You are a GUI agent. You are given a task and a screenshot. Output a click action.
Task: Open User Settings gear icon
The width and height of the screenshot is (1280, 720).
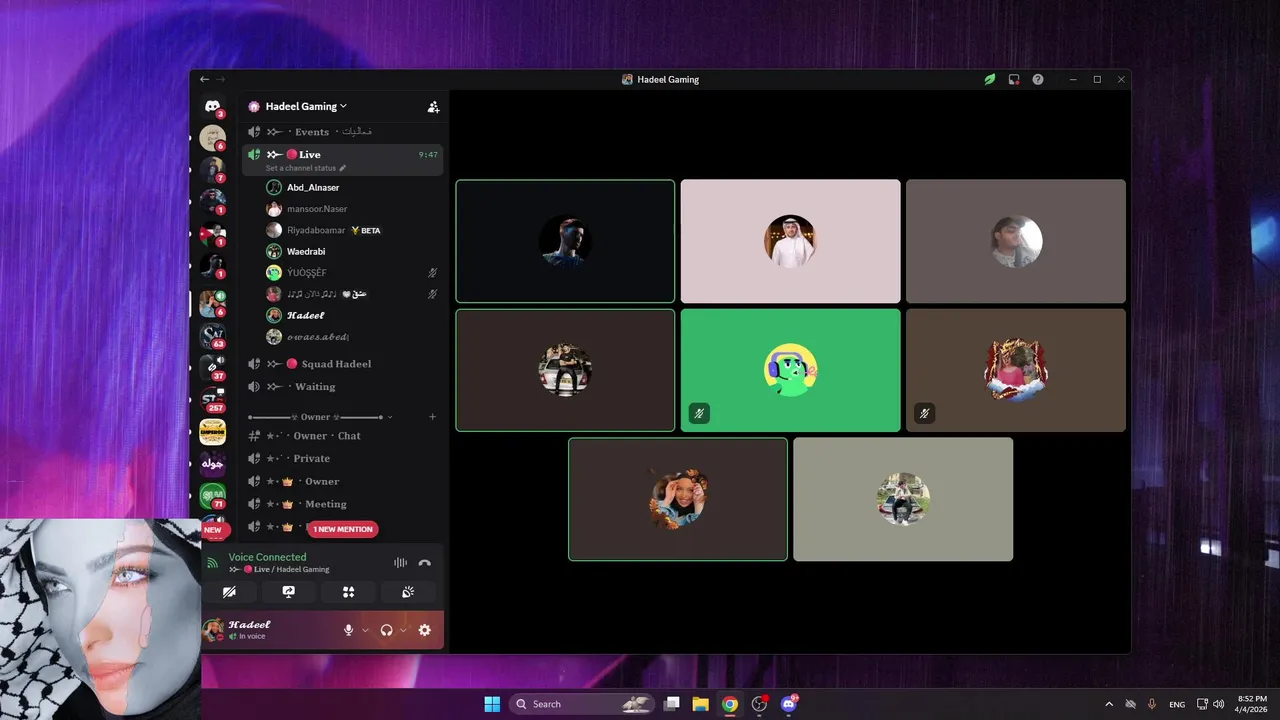click(425, 630)
